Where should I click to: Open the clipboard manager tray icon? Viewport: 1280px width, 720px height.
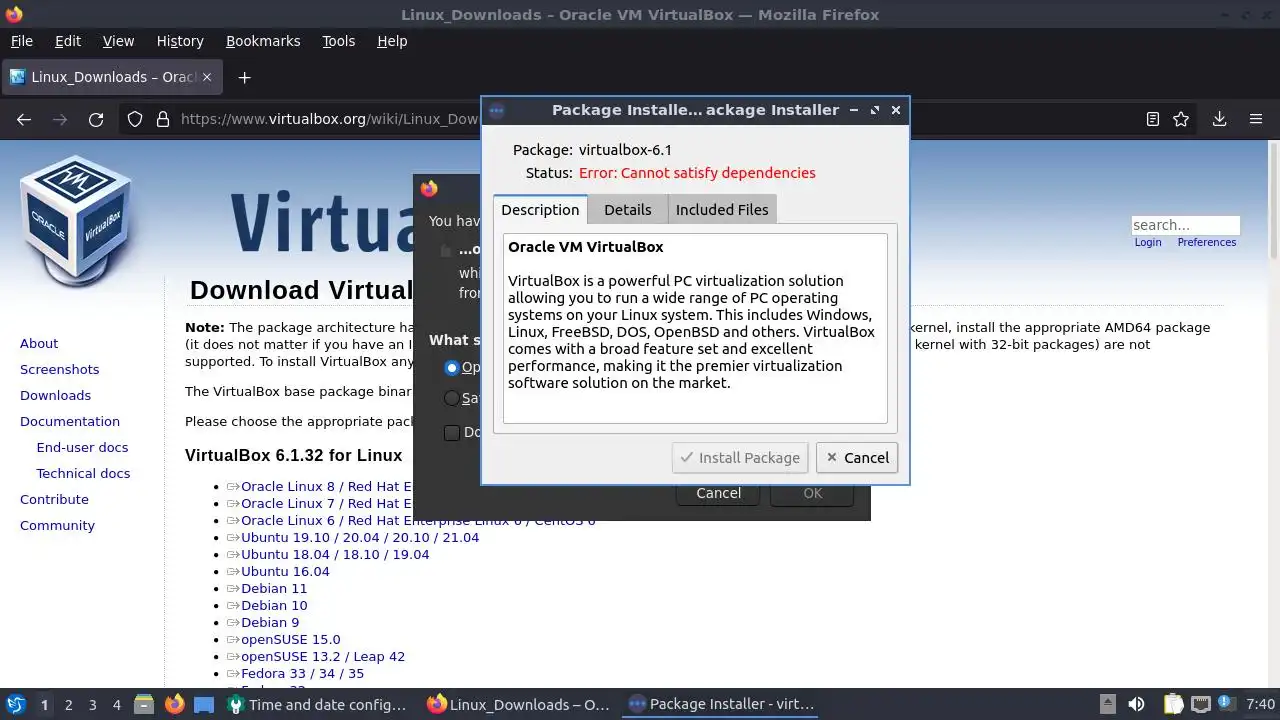[x=1173, y=704]
